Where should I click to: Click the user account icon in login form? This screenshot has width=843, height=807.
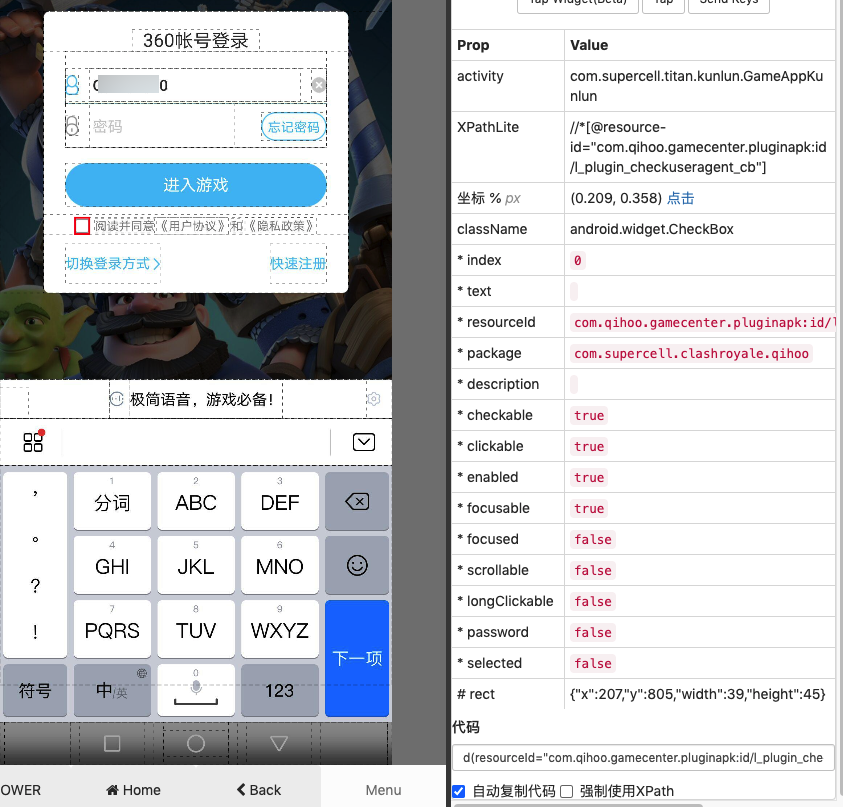click(x=72, y=85)
